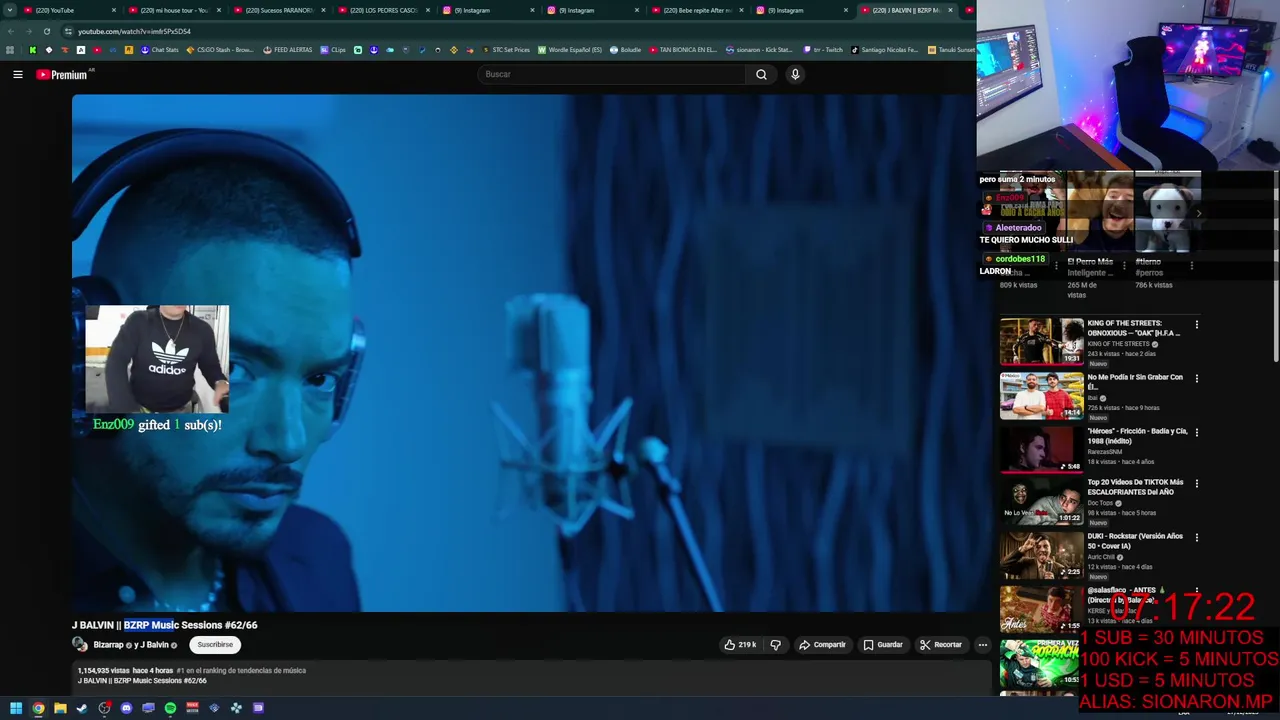Open the 'trr - Twitch' bookmark

[x=823, y=49]
